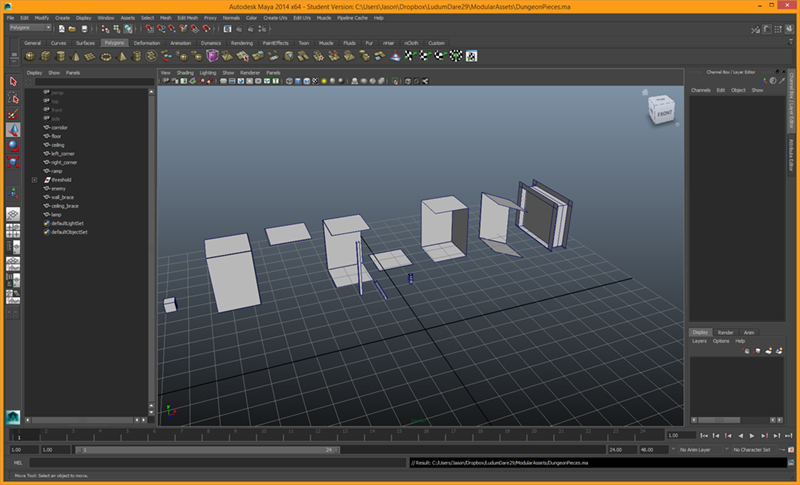Click the MEL command input field
The image size is (800, 485).
tap(217, 463)
